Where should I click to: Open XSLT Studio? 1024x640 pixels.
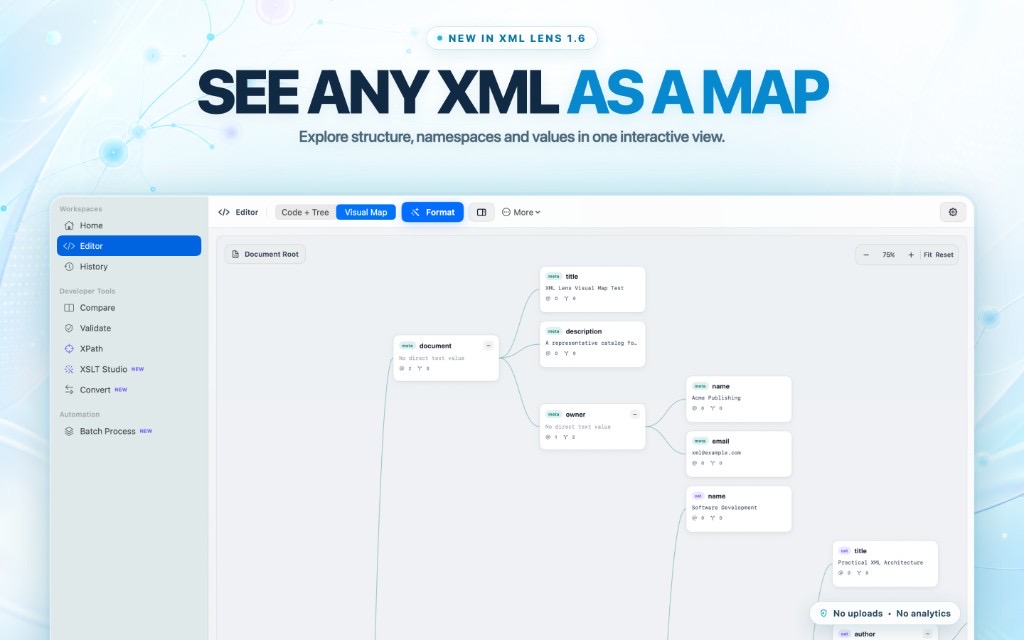(129, 369)
